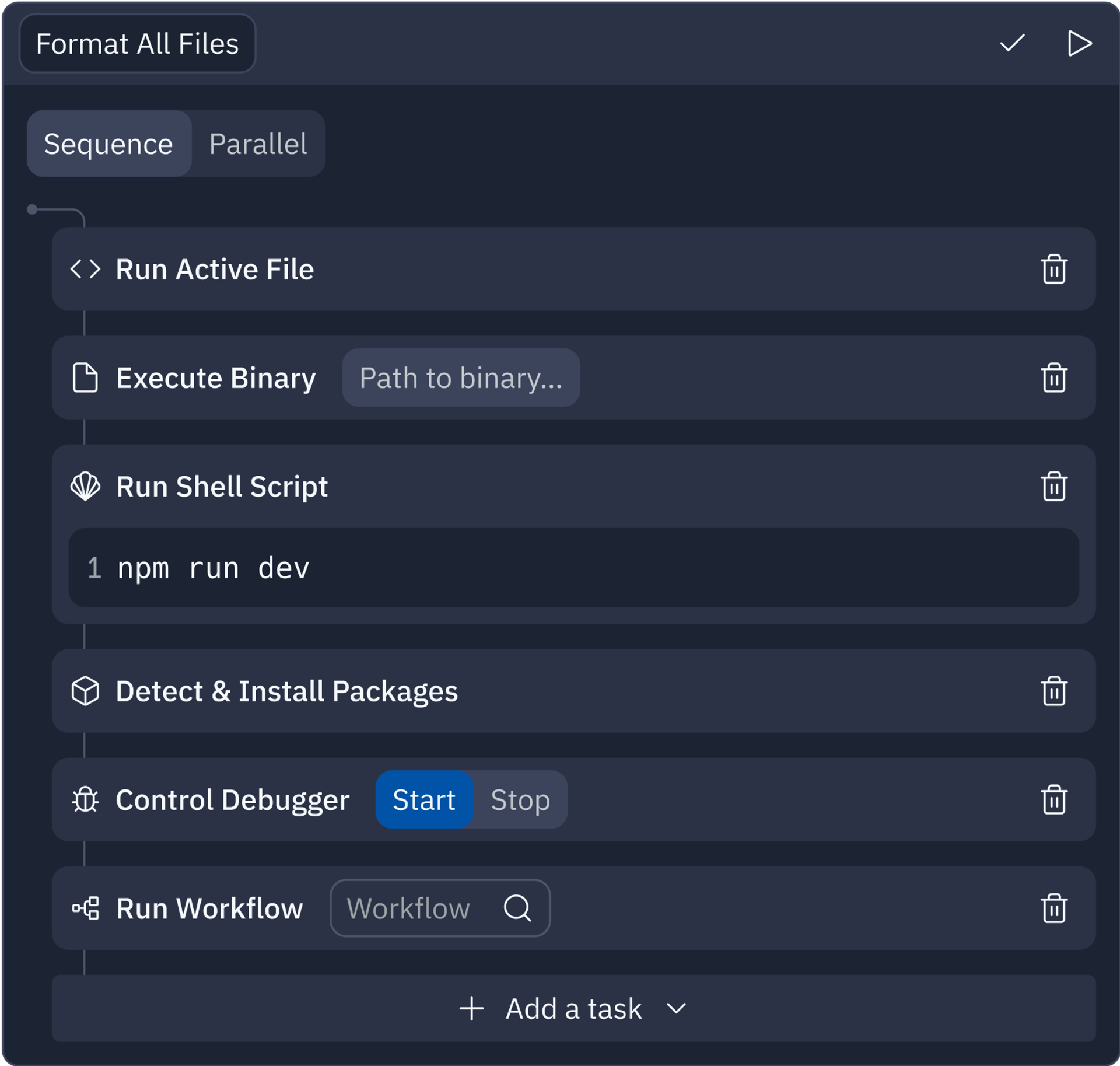1120x1066 pixels.
Task: Click the Run Workflow node icon
Action: 86,908
